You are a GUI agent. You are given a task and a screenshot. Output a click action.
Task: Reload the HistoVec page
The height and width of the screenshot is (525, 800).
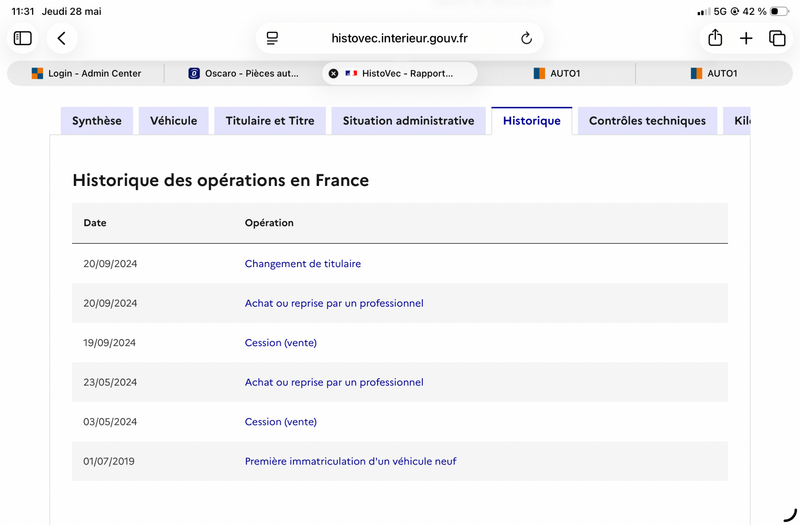pos(526,38)
